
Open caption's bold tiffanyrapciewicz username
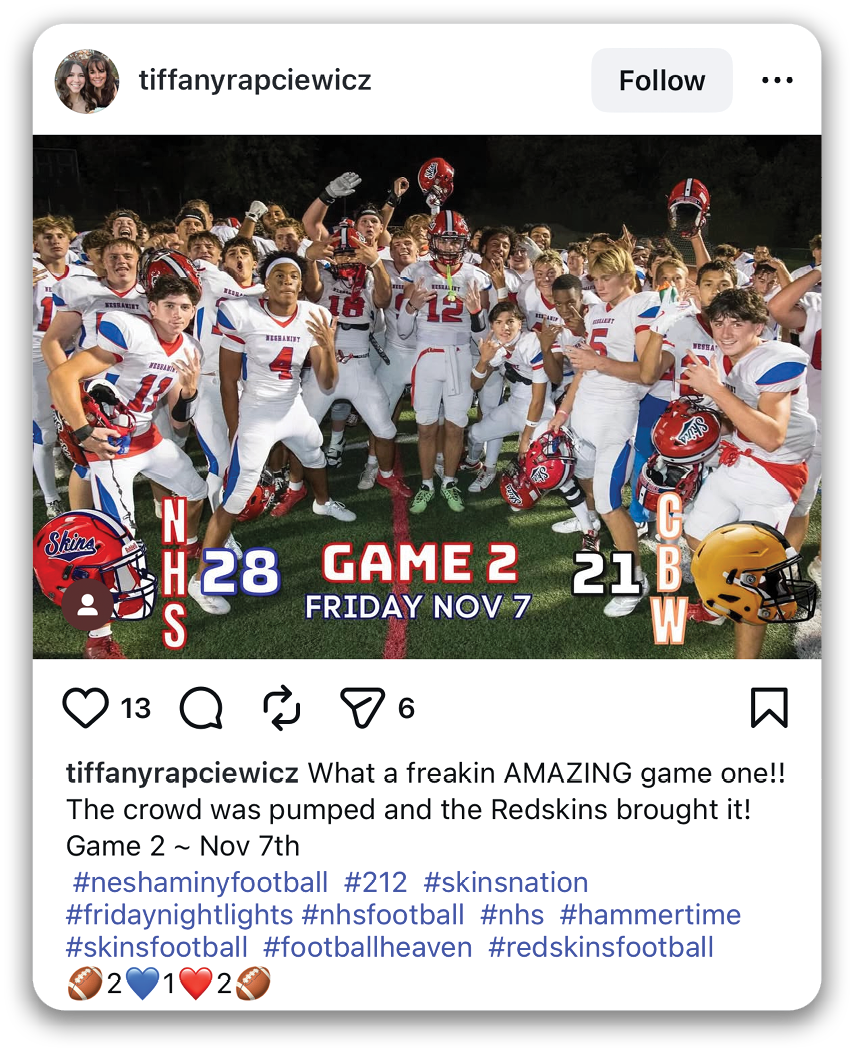[x=182, y=773]
